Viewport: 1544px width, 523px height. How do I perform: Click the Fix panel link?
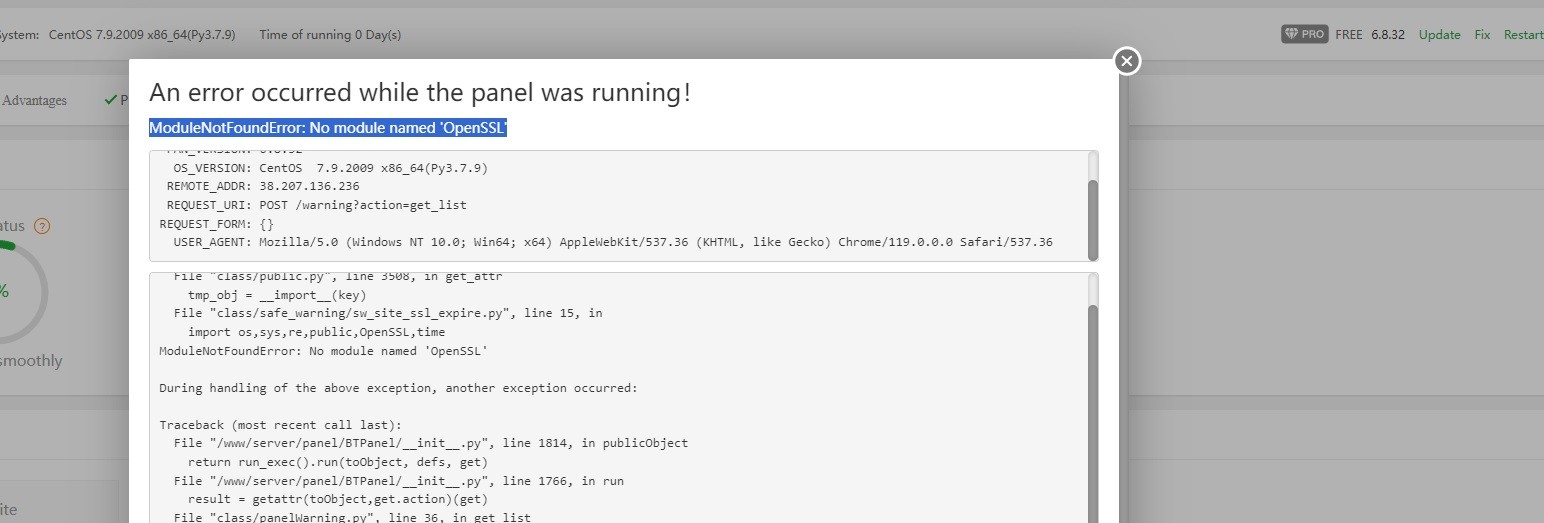coord(1482,34)
